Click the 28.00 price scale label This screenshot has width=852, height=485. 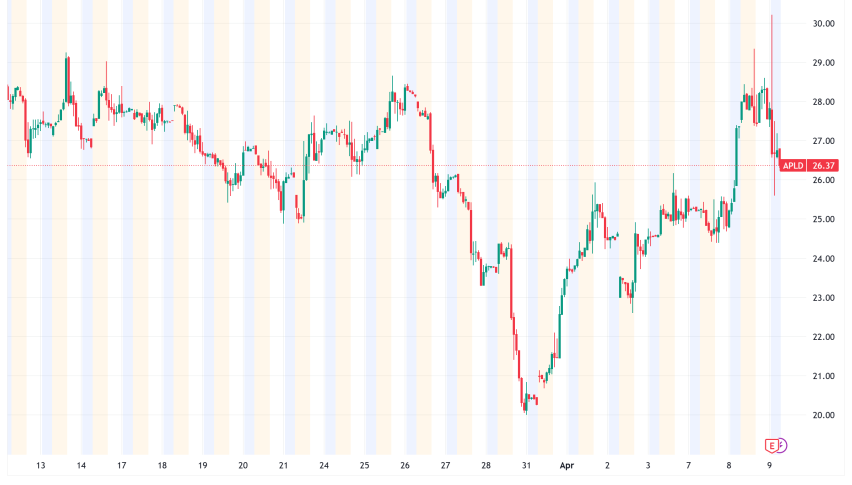823,102
